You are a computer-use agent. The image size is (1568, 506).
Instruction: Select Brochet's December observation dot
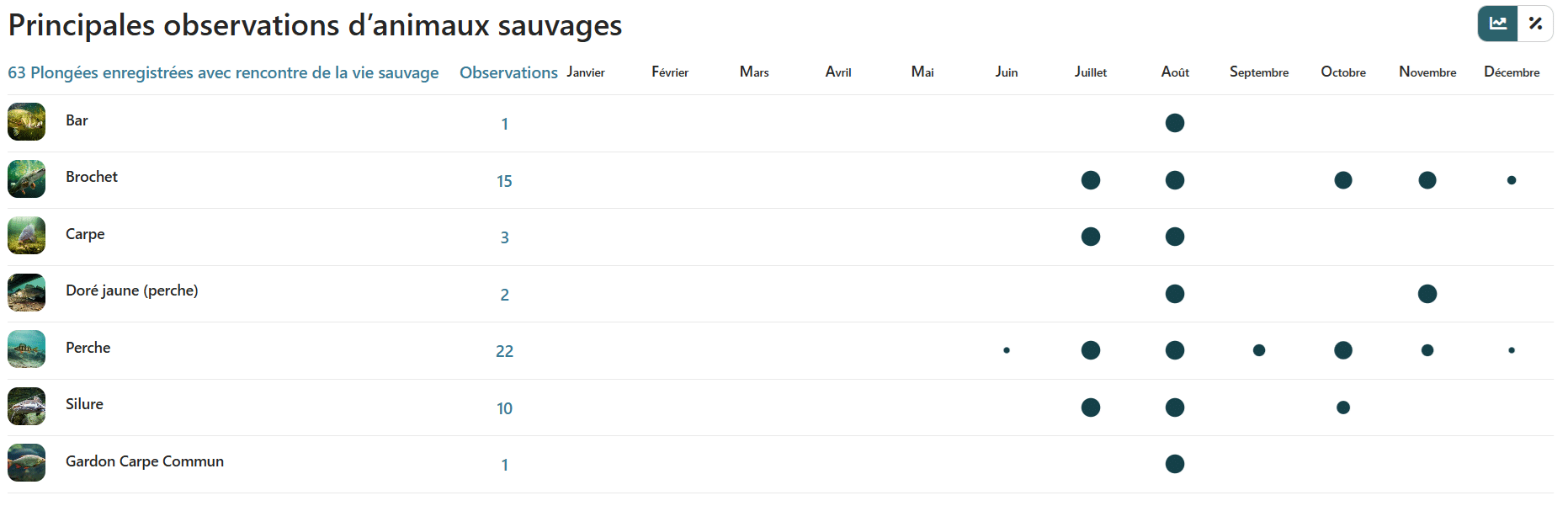1512,180
